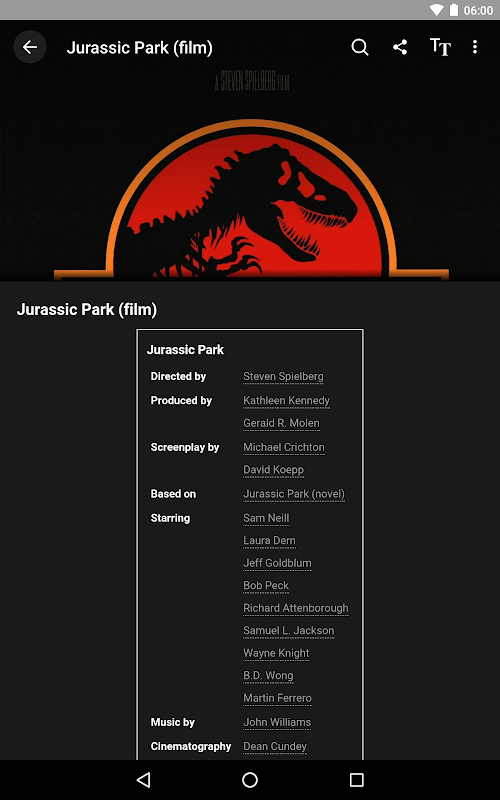Open the Richard Attenborough link
This screenshot has height=800, width=500.
(296, 608)
